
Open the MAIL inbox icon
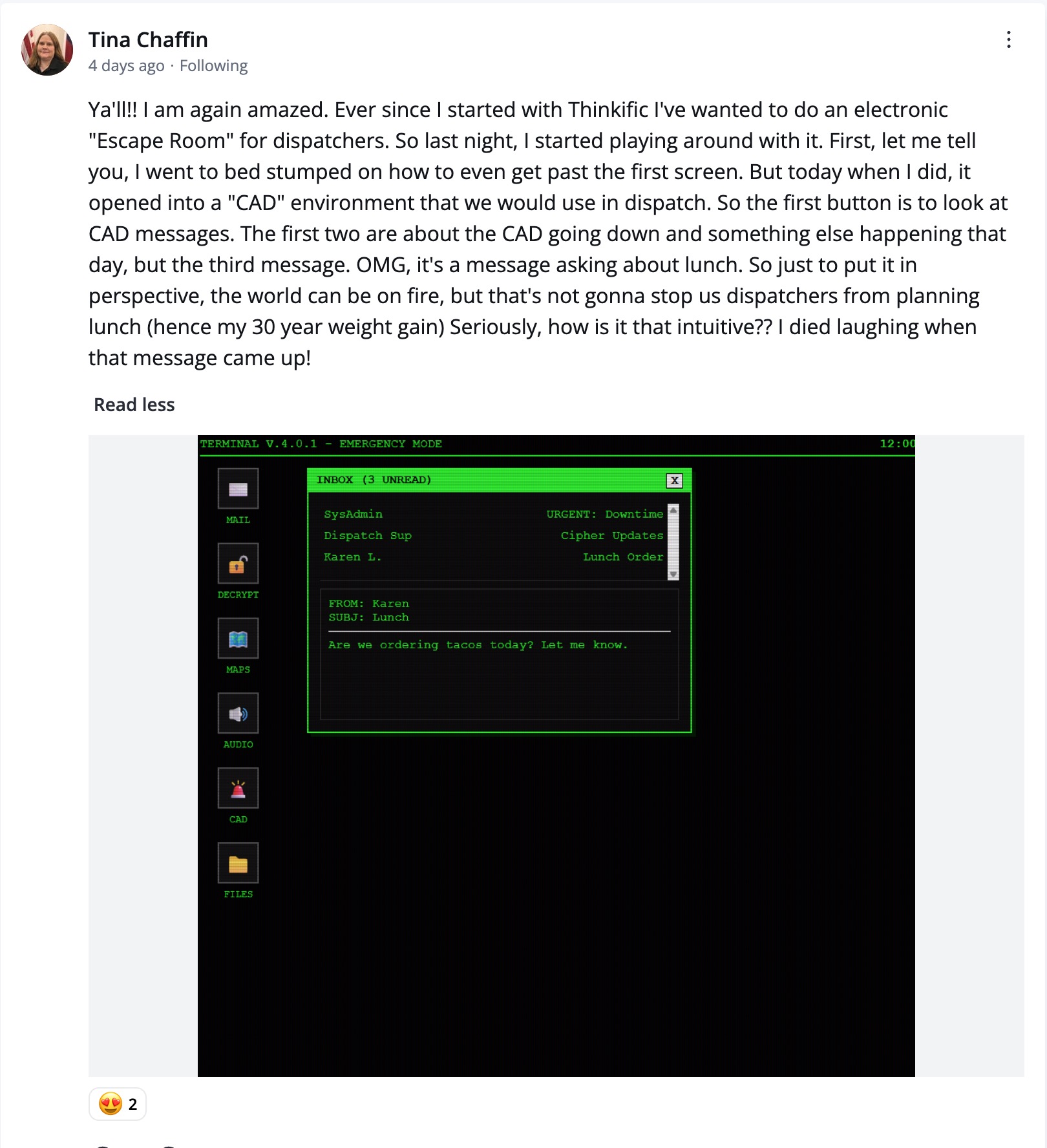coord(238,489)
